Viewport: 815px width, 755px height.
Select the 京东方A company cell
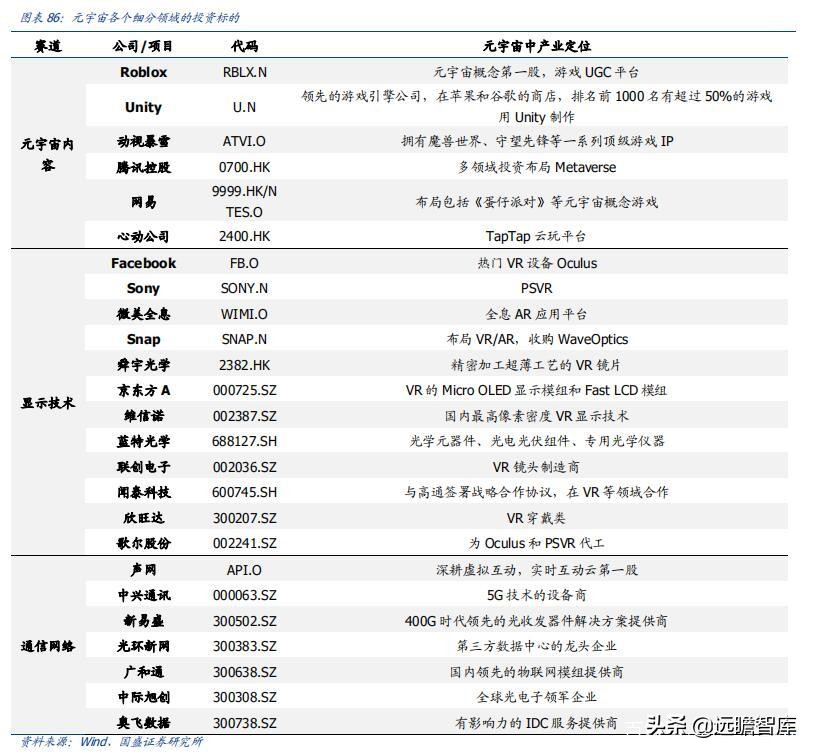point(143,390)
